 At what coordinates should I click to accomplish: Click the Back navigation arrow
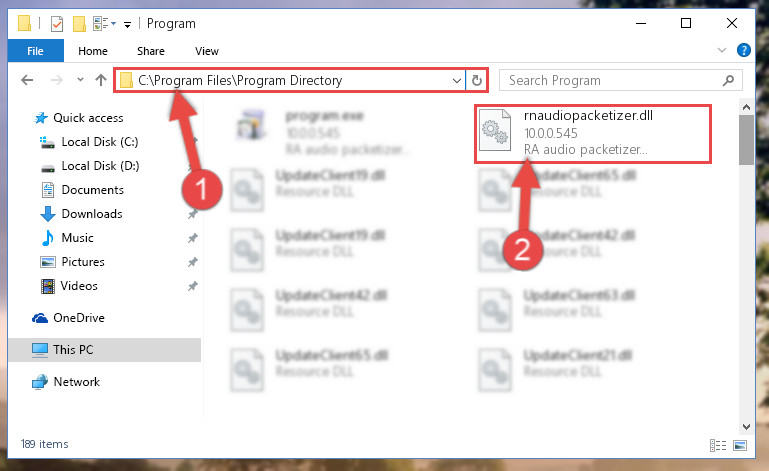click(x=27, y=80)
